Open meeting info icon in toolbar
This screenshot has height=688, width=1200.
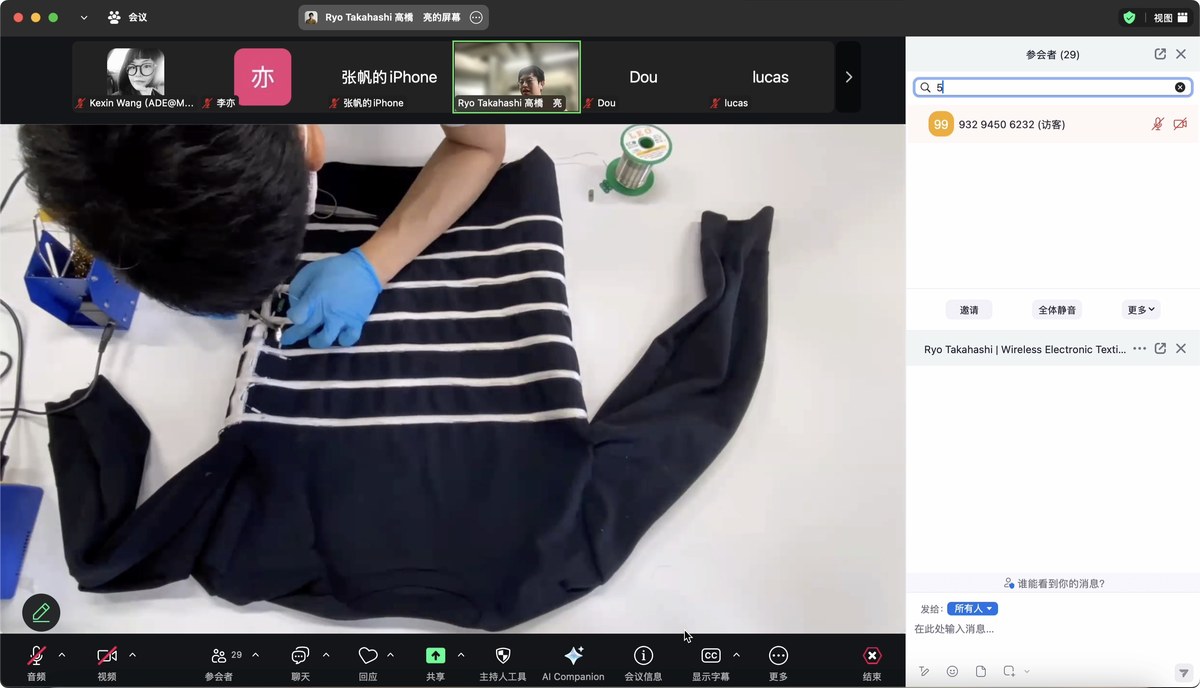pyautogui.click(x=643, y=655)
